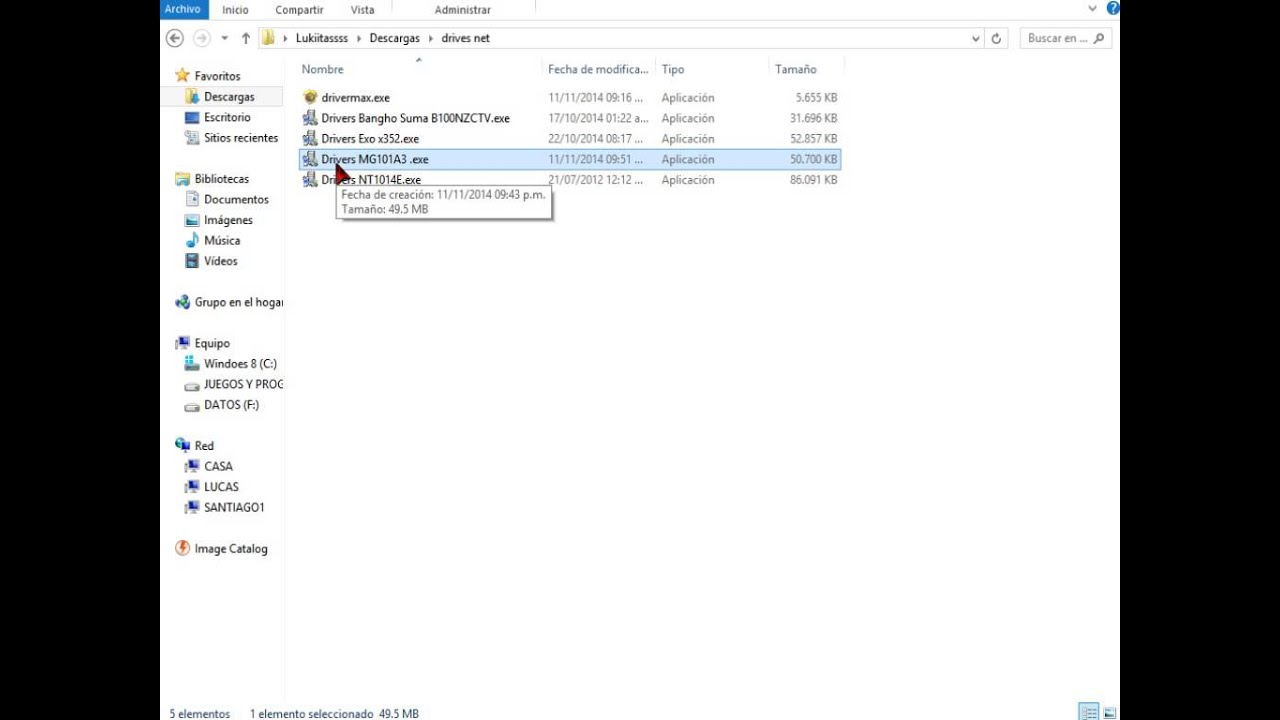The width and height of the screenshot is (1280, 720).
Task: Open the address bar history dropdown
Action: click(x=976, y=38)
